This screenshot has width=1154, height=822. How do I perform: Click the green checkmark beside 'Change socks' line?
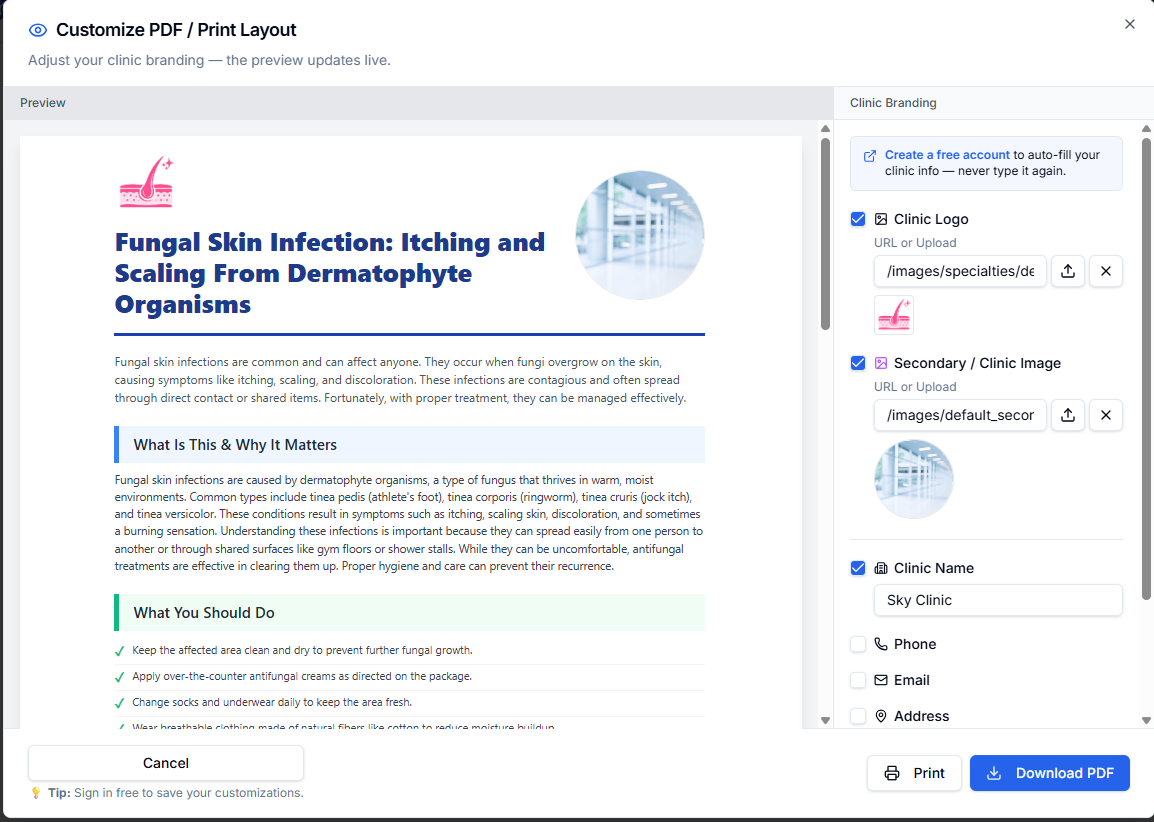120,703
